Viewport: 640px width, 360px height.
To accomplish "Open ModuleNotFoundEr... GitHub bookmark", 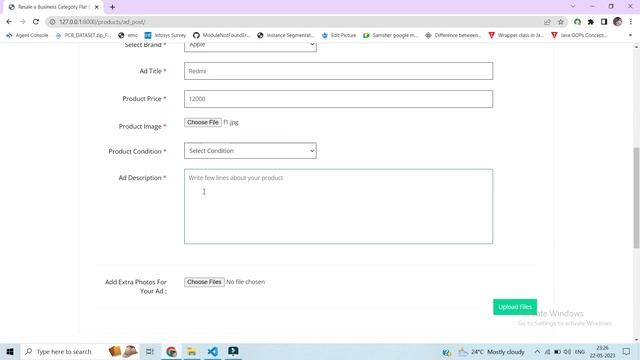I will tap(222, 36).
